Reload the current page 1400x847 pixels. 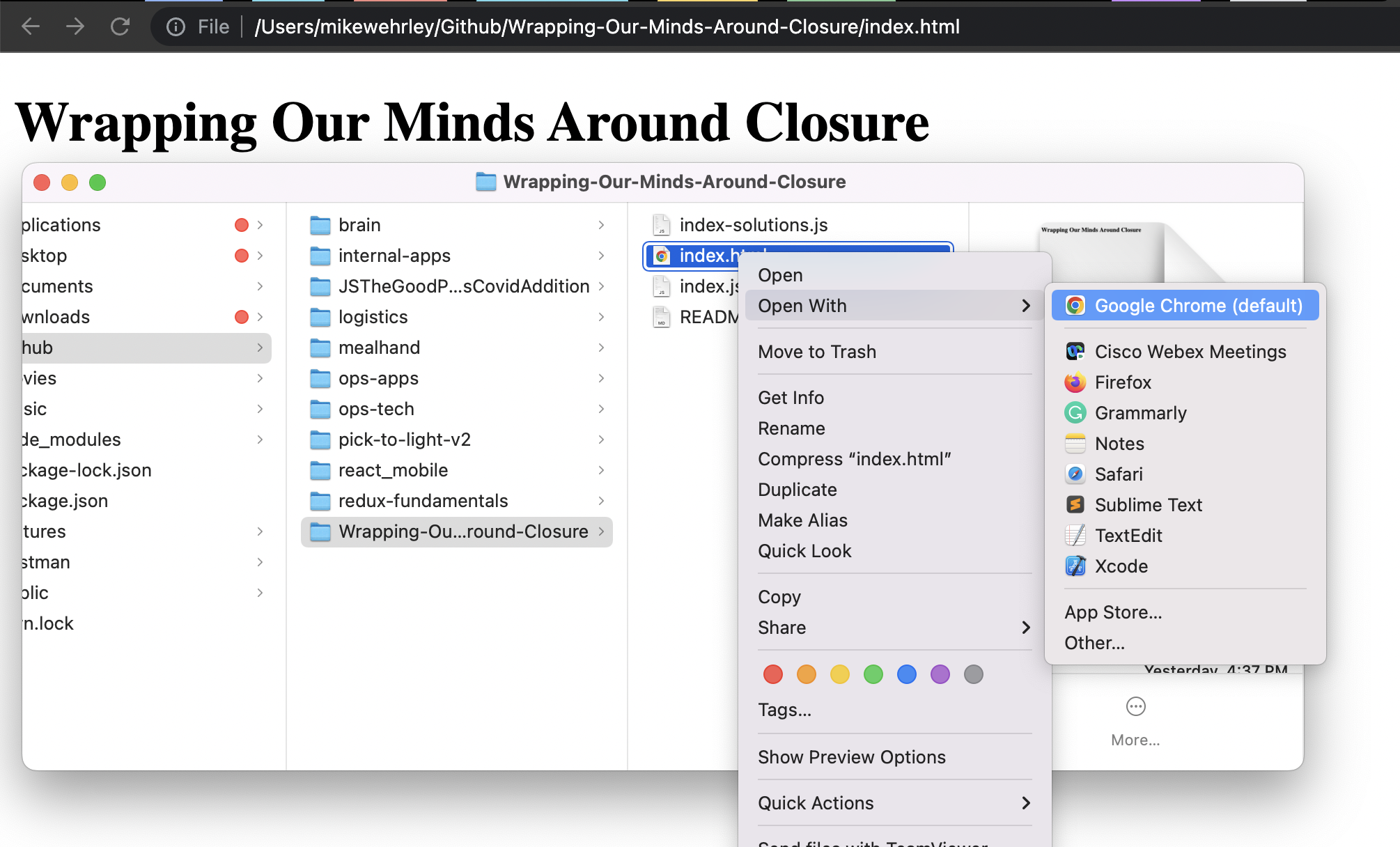120,26
